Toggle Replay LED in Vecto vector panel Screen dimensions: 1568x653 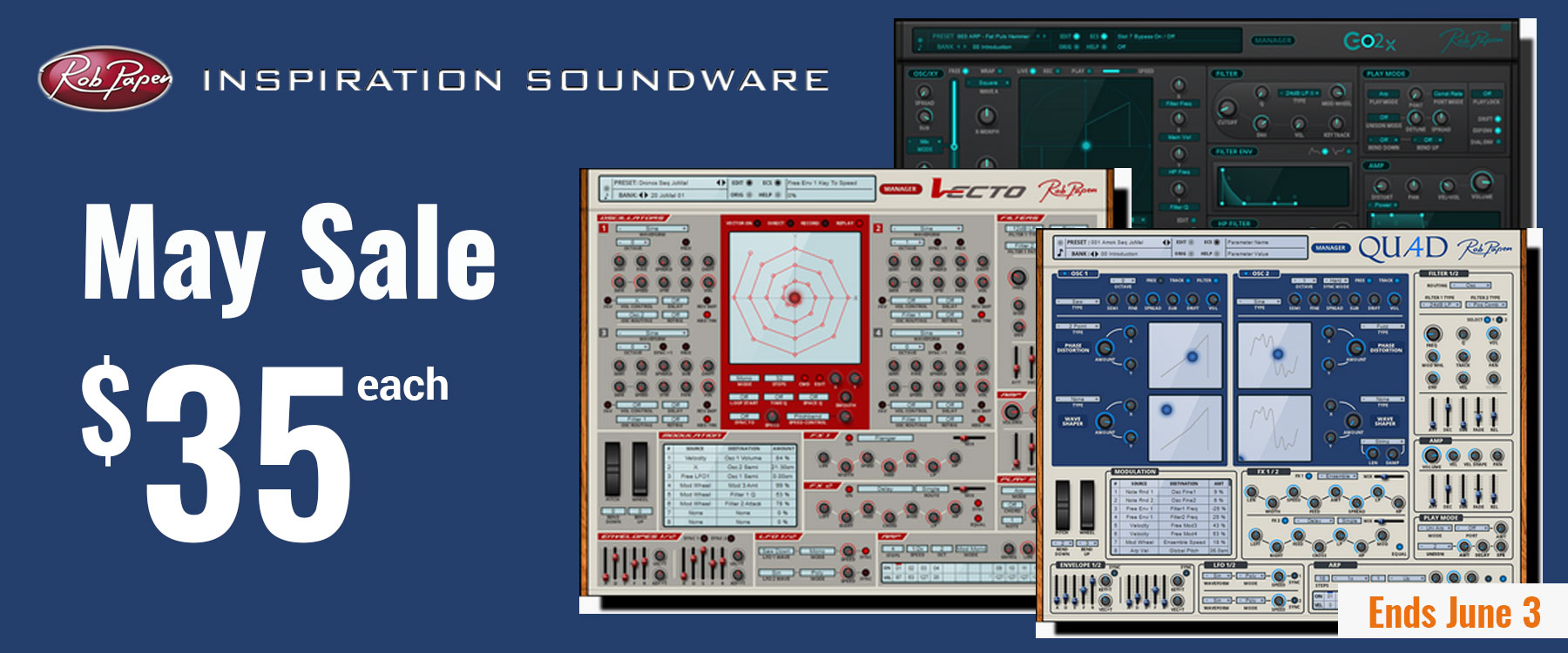(x=859, y=223)
